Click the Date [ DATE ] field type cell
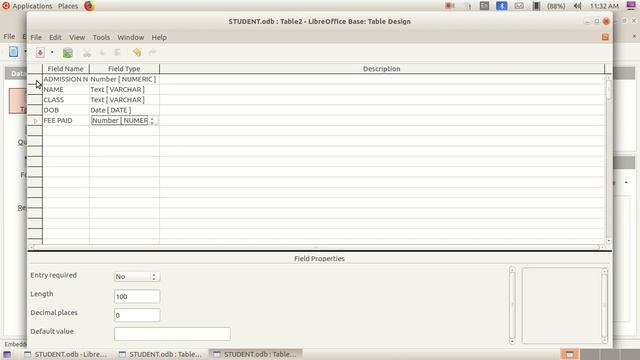This screenshot has height=360, width=640. tap(124, 110)
